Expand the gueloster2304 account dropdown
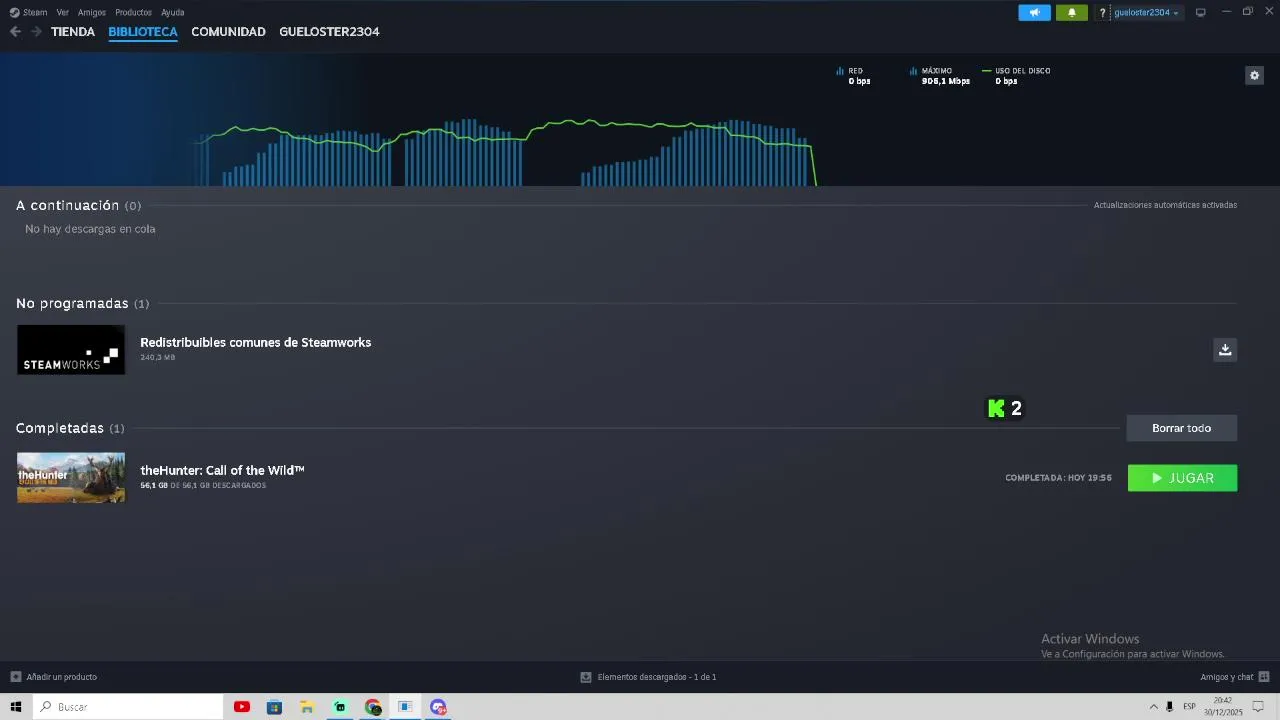The width and height of the screenshot is (1280, 720). point(1146,13)
